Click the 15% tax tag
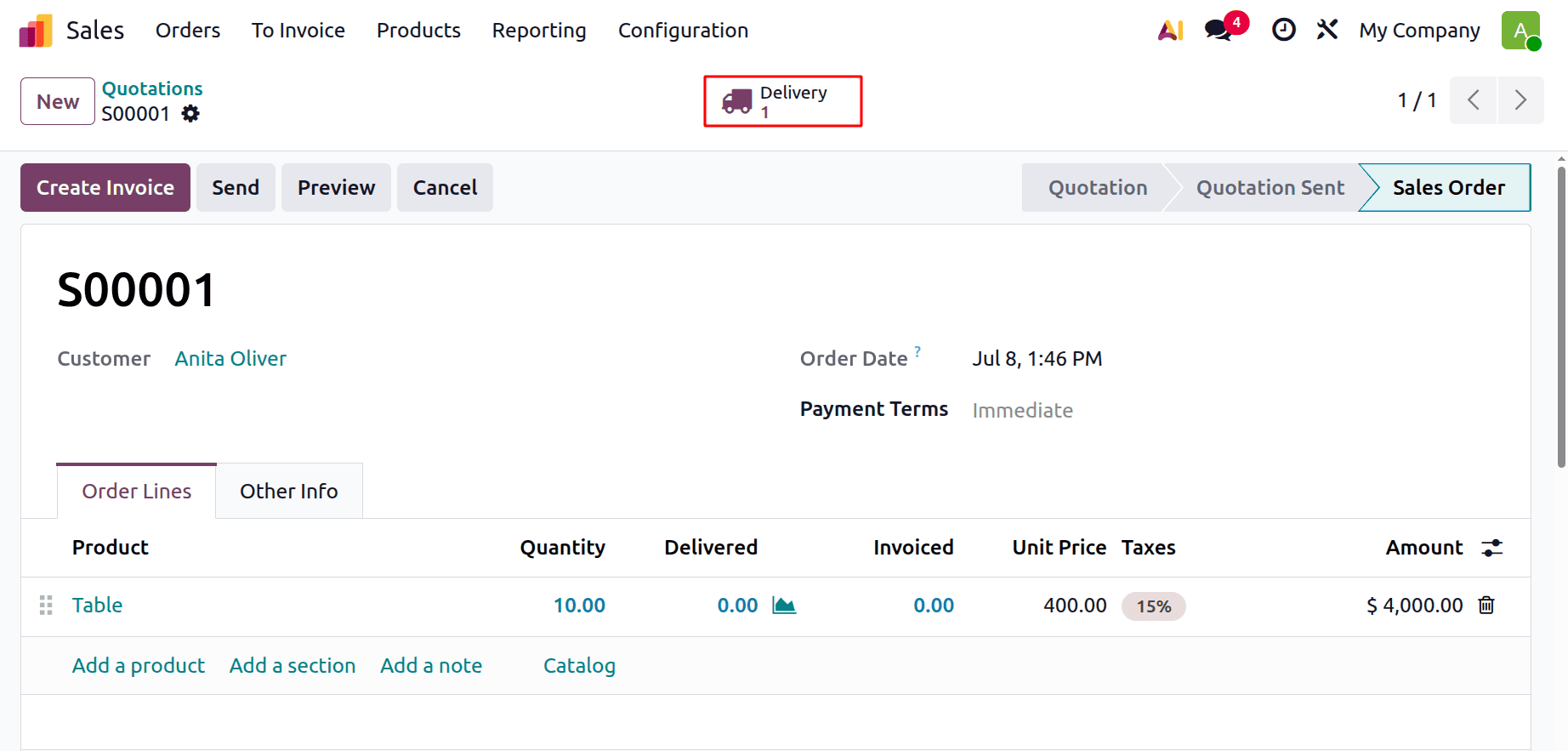The height and width of the screenshot is (751, 1568). tap(1154, 606)
